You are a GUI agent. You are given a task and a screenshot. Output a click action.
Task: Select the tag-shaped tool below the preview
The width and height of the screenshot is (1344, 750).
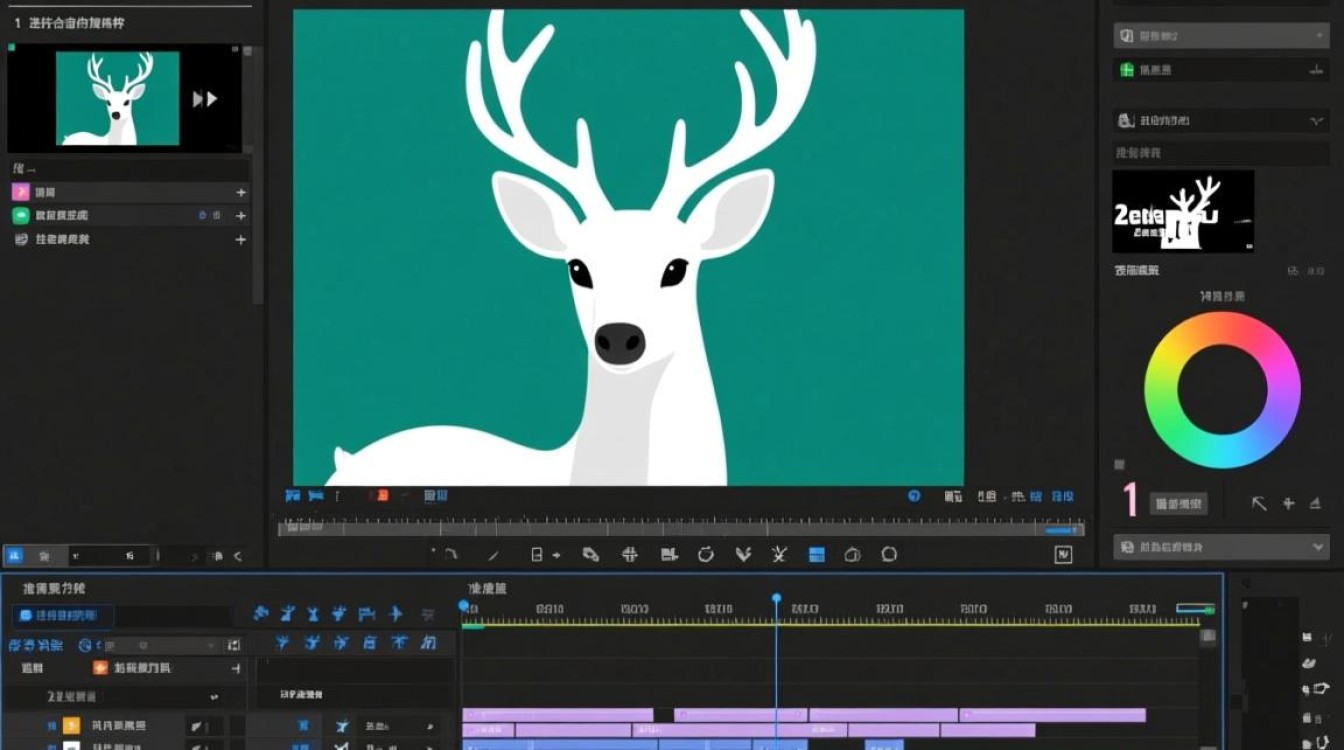pyautogui.click(x=591, y=554)
